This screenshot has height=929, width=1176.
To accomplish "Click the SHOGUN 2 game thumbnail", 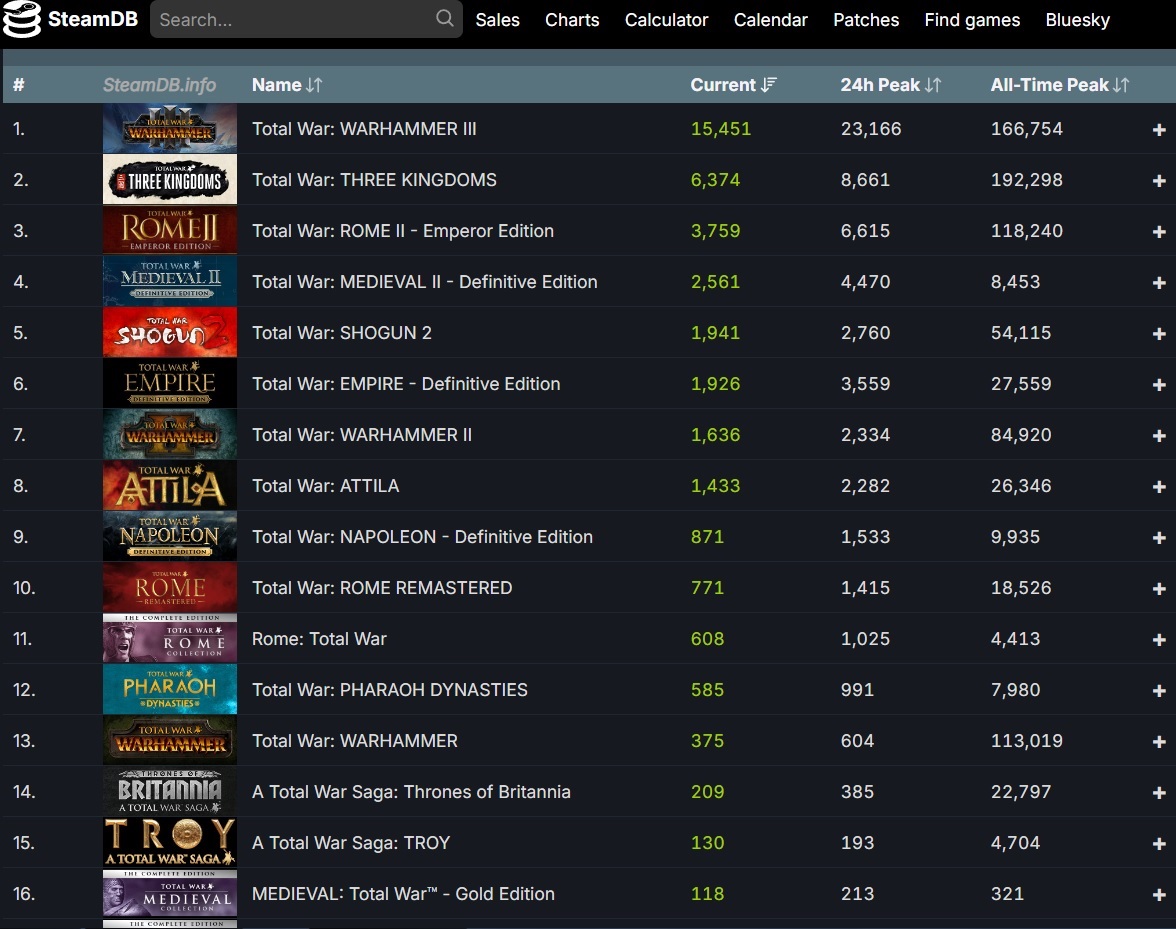I will pyautogui.click(x=170, y=332).
